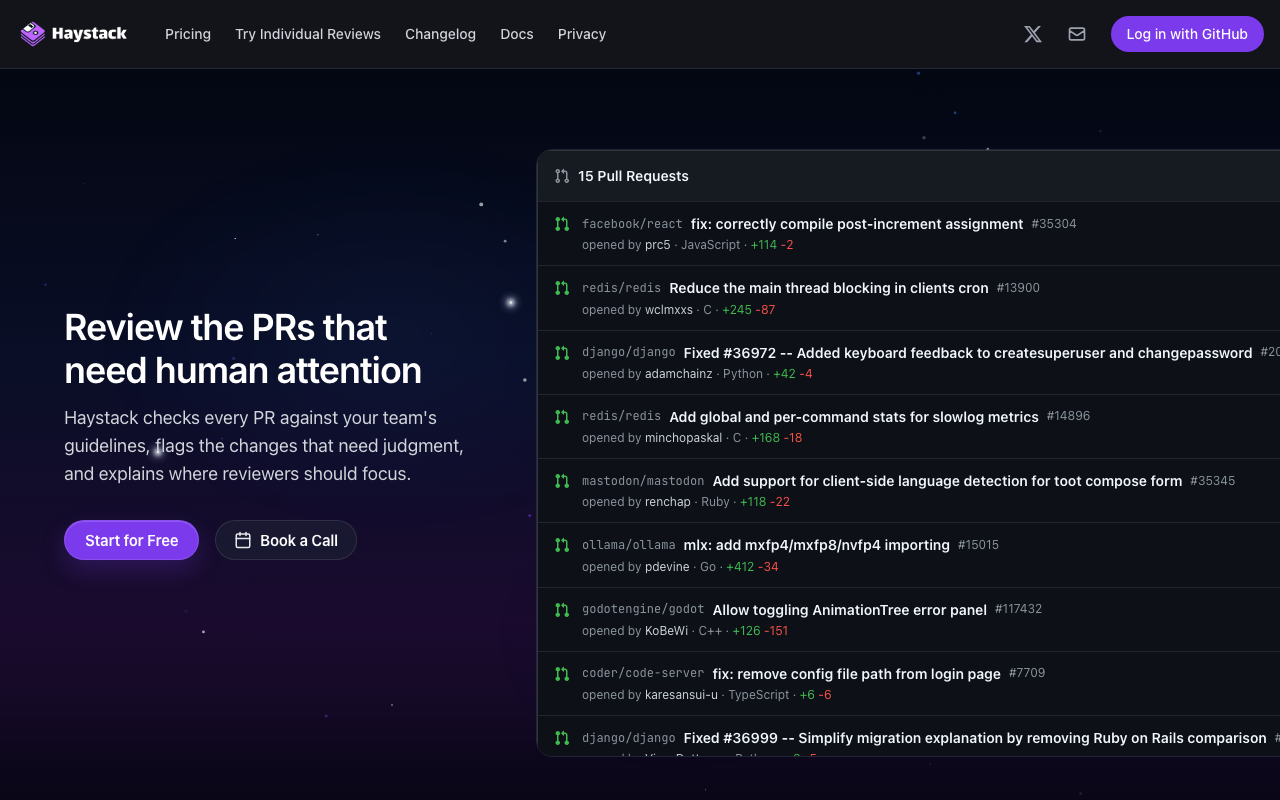Click the diff stats '+245 -87'

point(746,310)
